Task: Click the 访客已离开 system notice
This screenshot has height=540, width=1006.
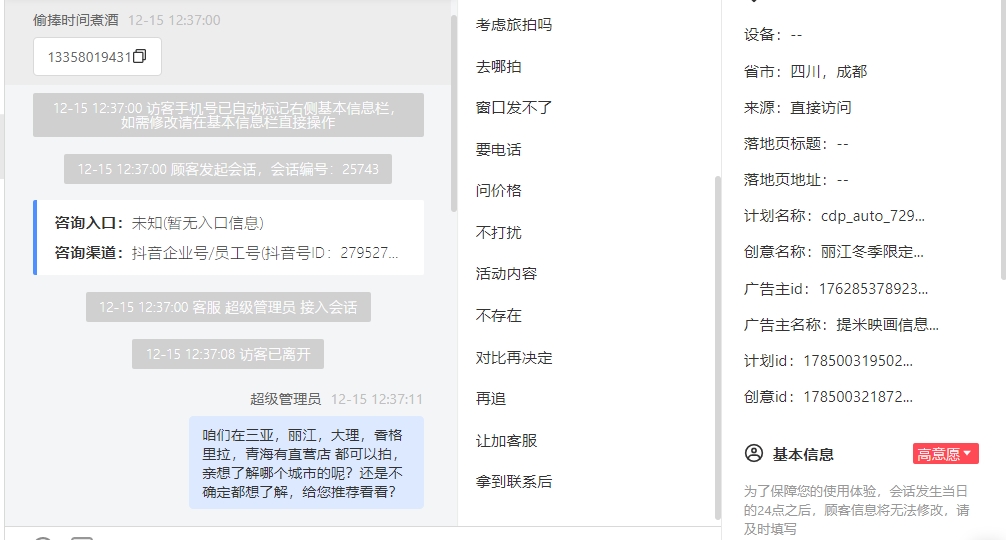Action: pos(228,353)
